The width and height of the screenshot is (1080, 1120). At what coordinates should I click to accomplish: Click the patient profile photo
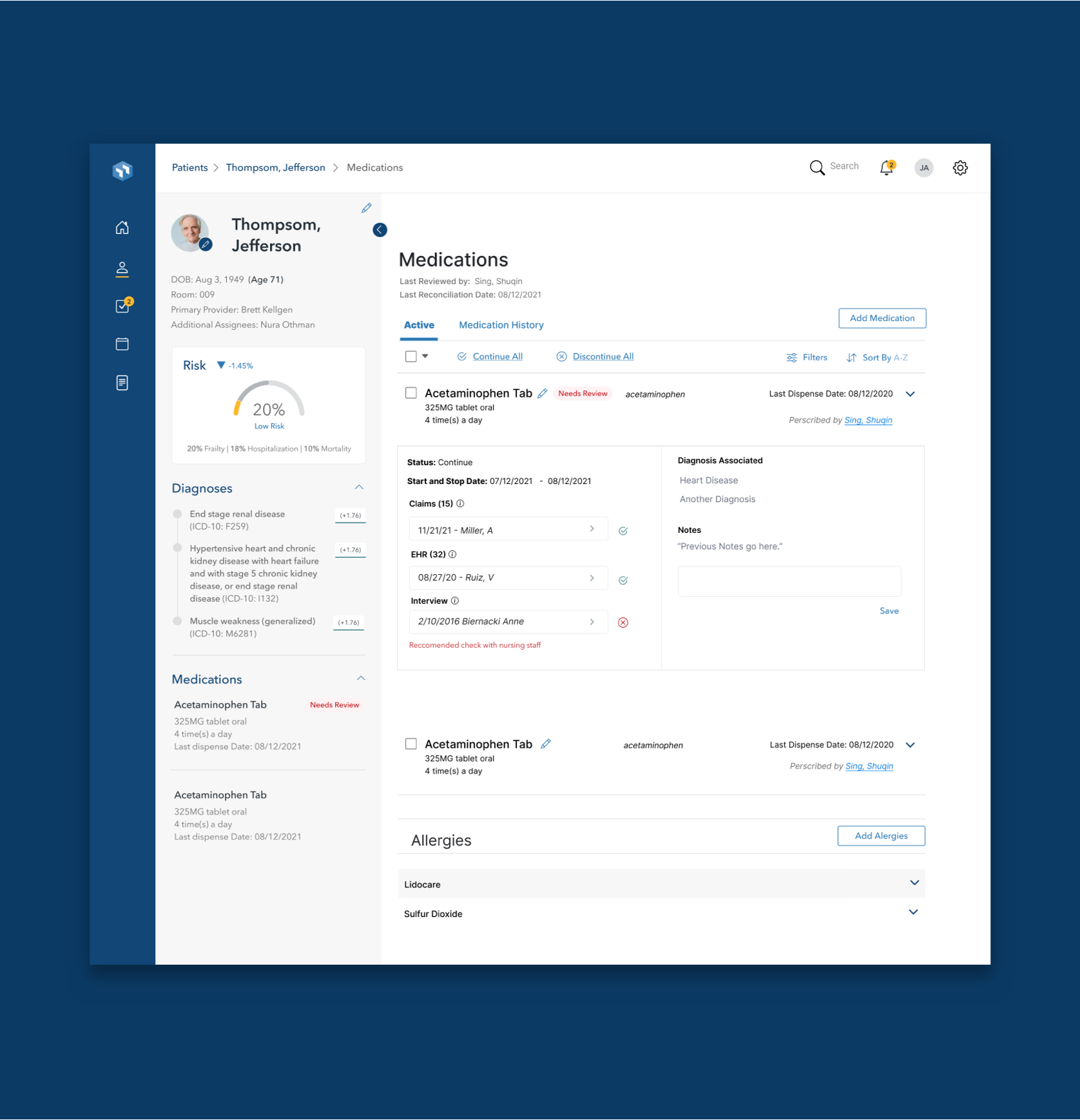pos(190,233)
